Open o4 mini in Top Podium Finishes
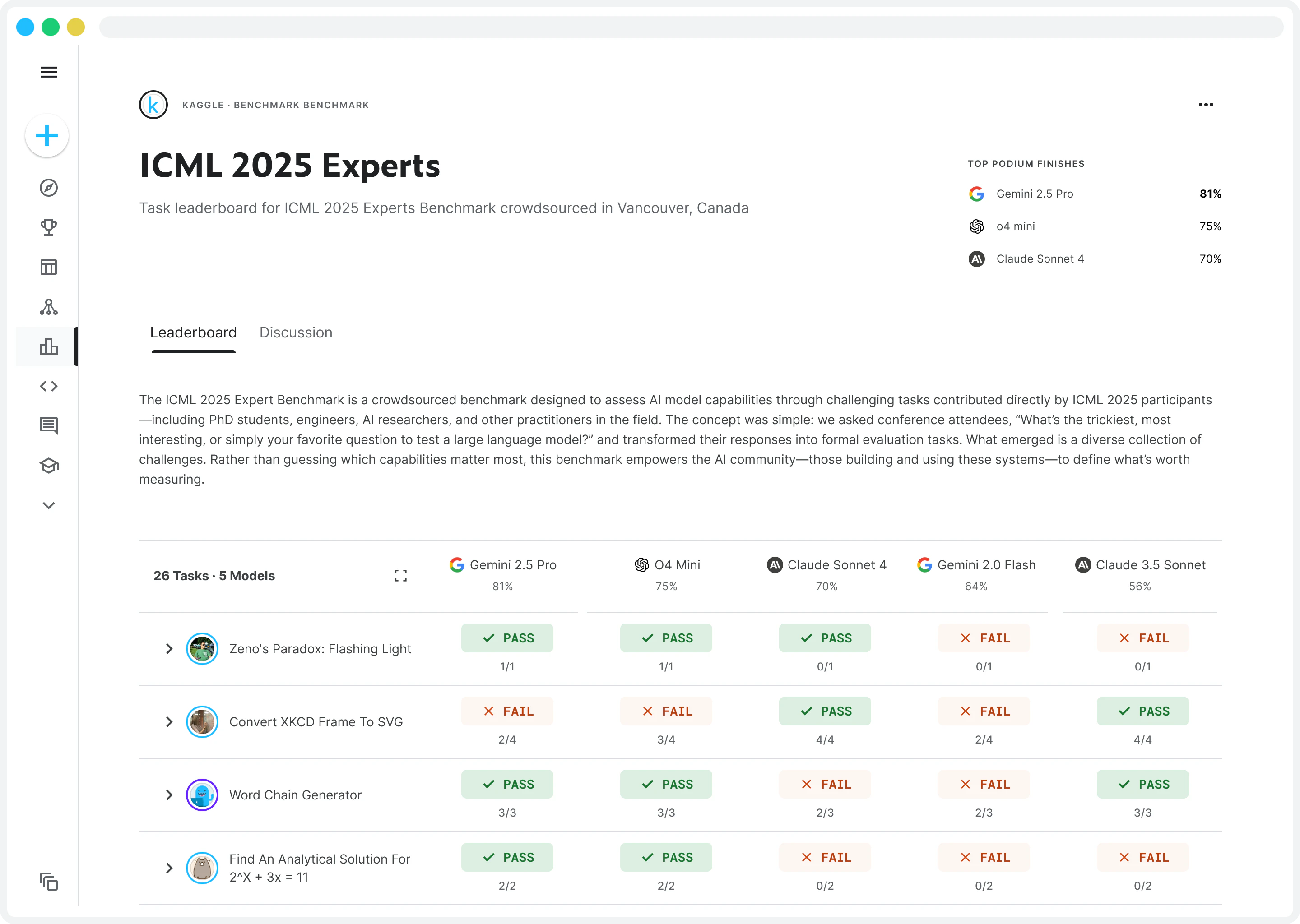Image resolution: width=1300 pixels, height=924 pixels. click(x=1016, y=226)
